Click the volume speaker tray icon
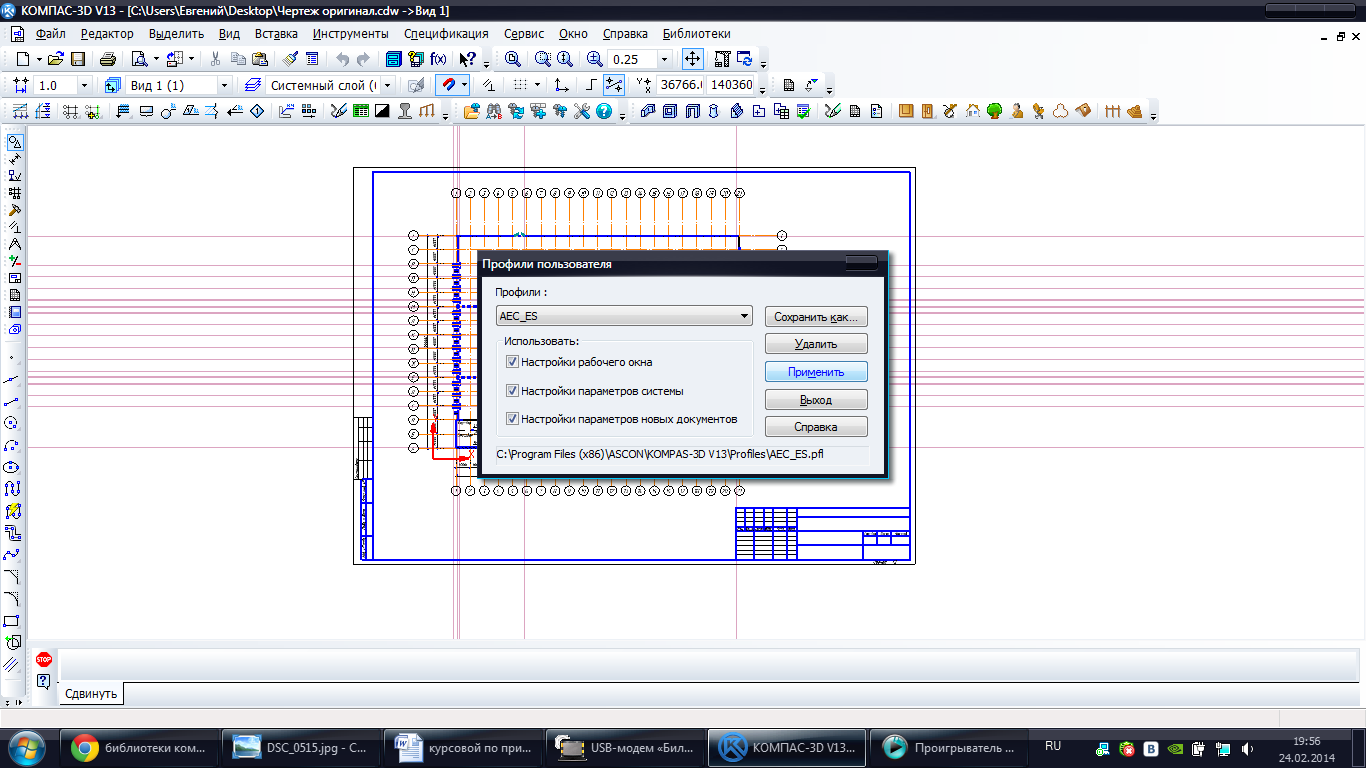This screenshot has width=1366, height=768. (x=1247, y=748)
